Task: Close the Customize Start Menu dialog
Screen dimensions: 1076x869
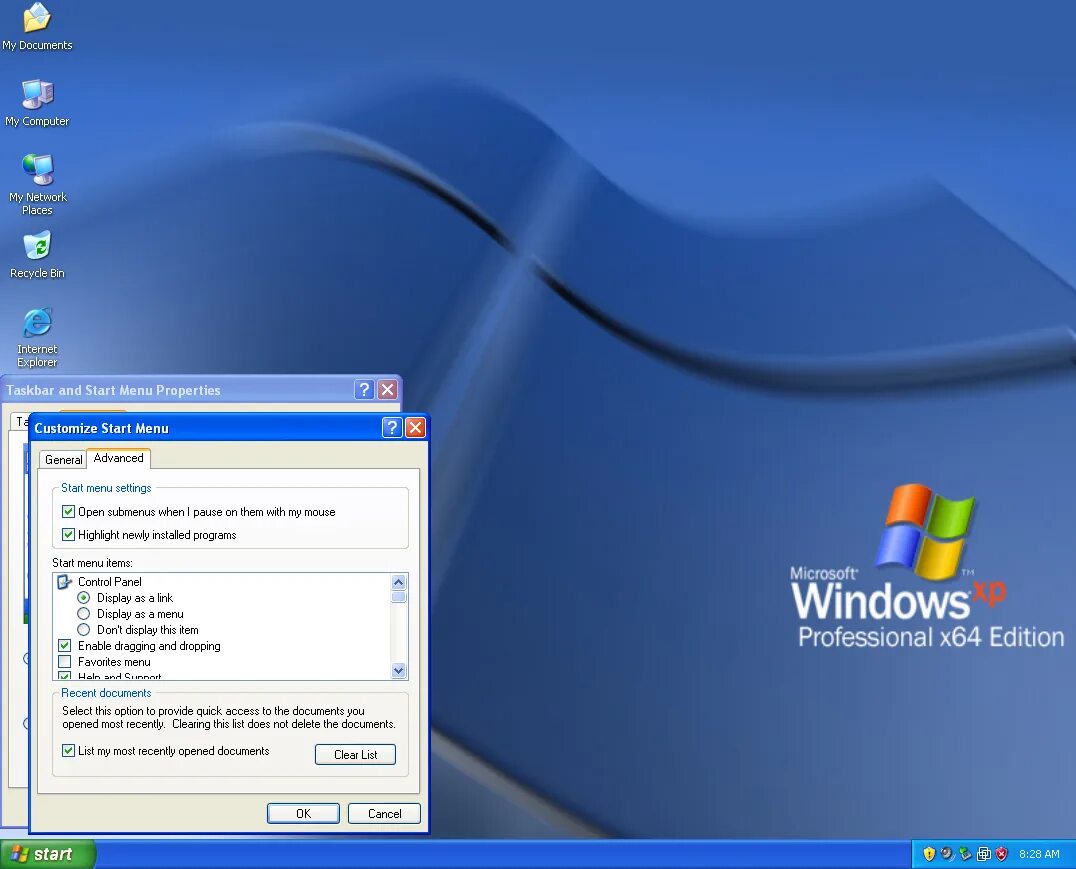Action: (x=415, y=428)
